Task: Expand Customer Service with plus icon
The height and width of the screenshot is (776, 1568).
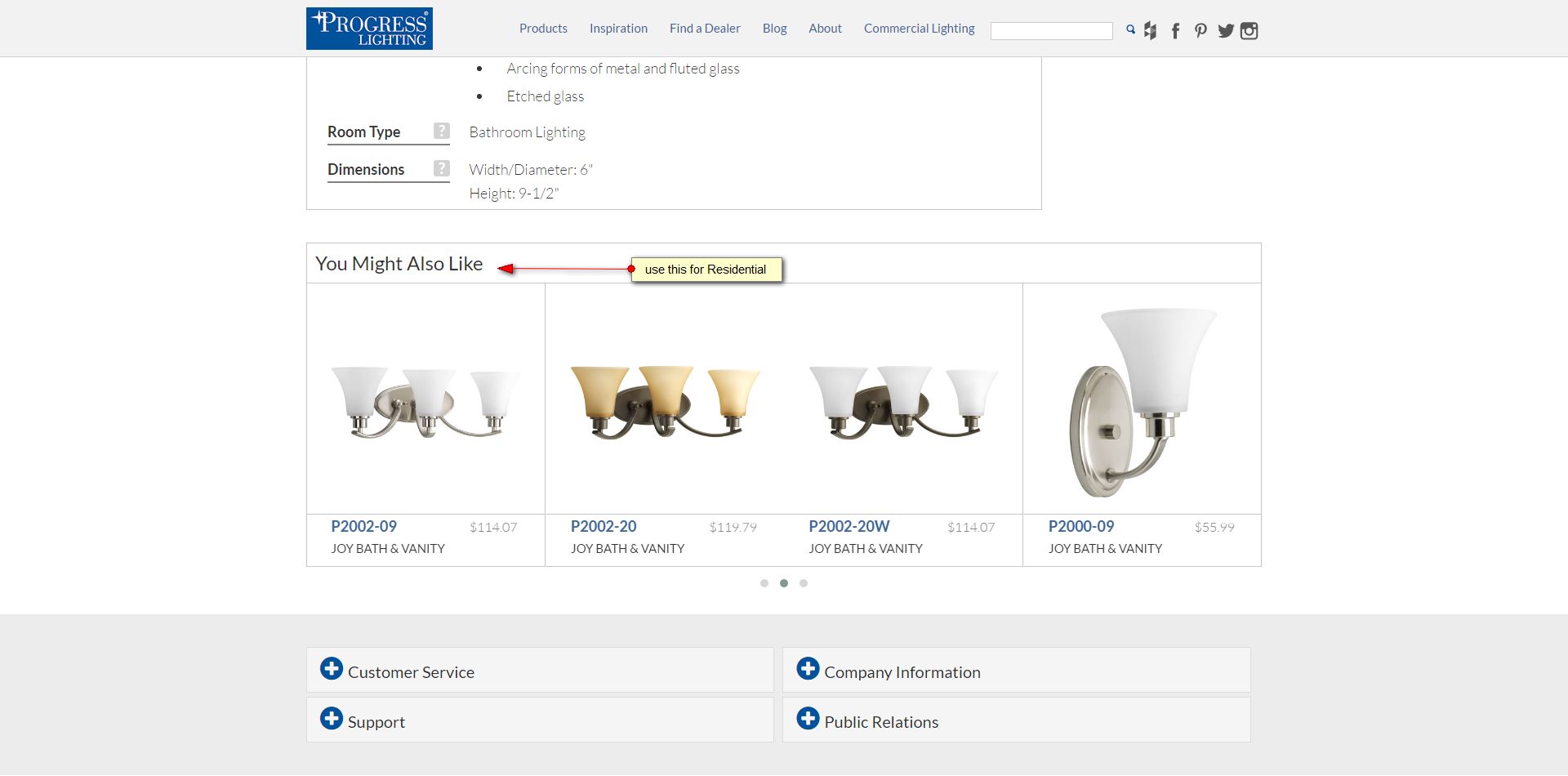Action: (x=332, y=668)
